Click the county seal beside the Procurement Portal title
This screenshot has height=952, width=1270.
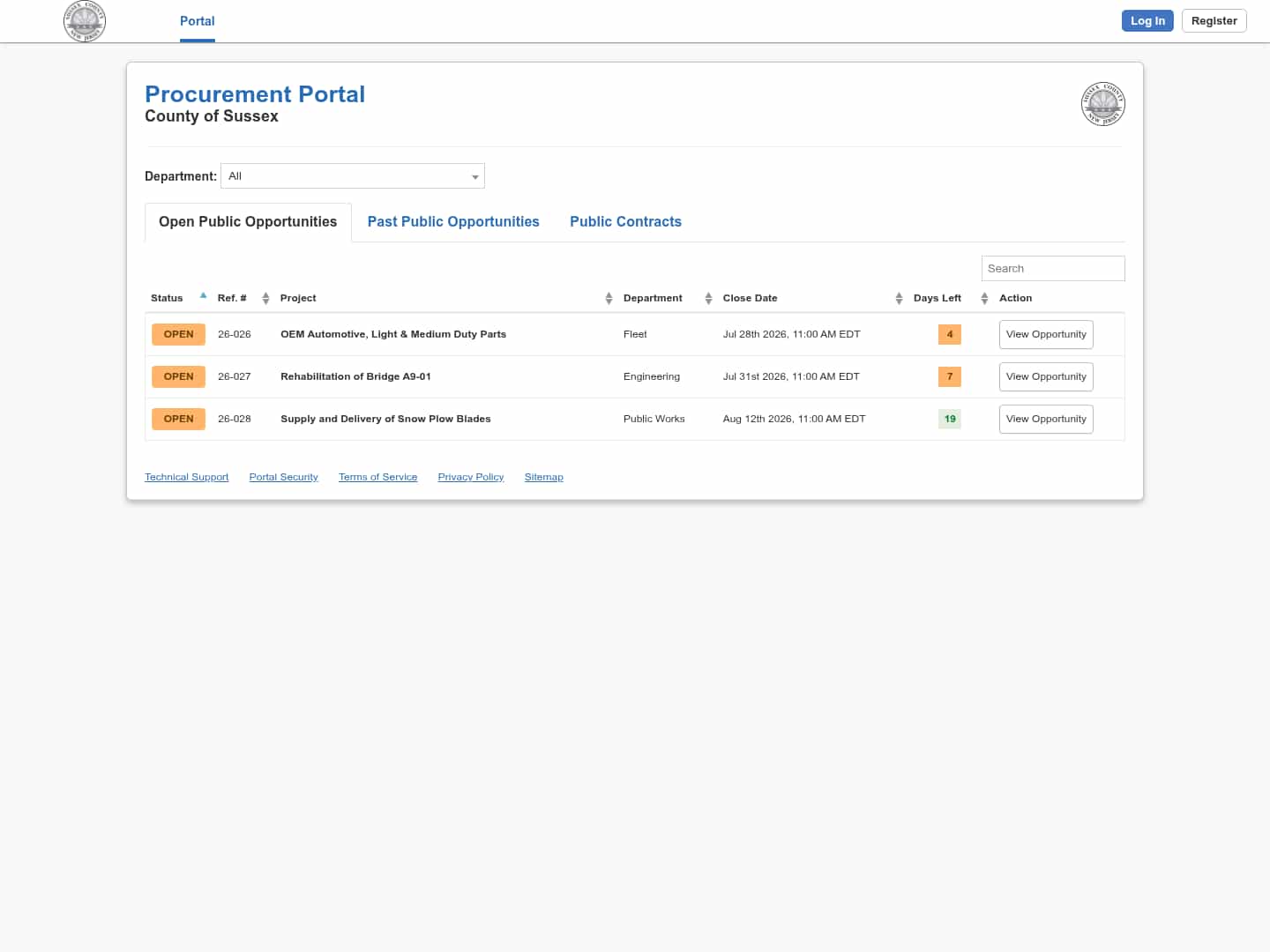1102,104
